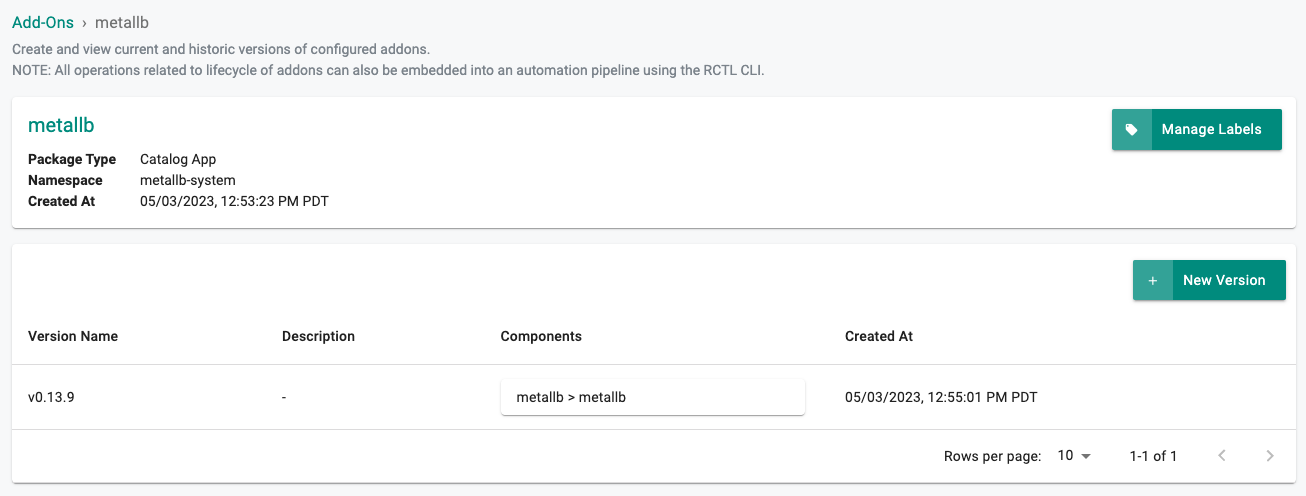Screen dimensions: 1306x496
Task: Click the Package Type label
Action: [x=72, y=159]
